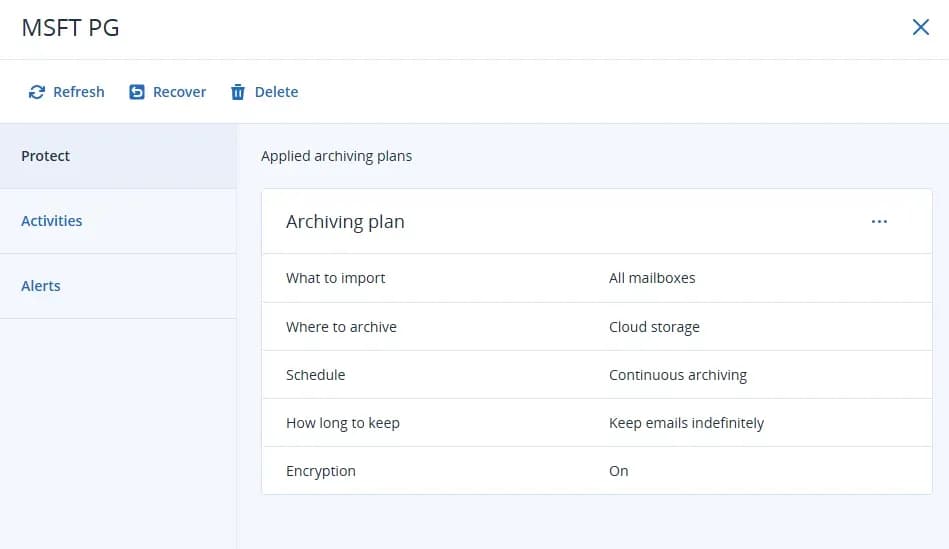The height and width of the screenshot is (549, 949).
Task: Click the Recover arrow icon
Action: point(137,92)
